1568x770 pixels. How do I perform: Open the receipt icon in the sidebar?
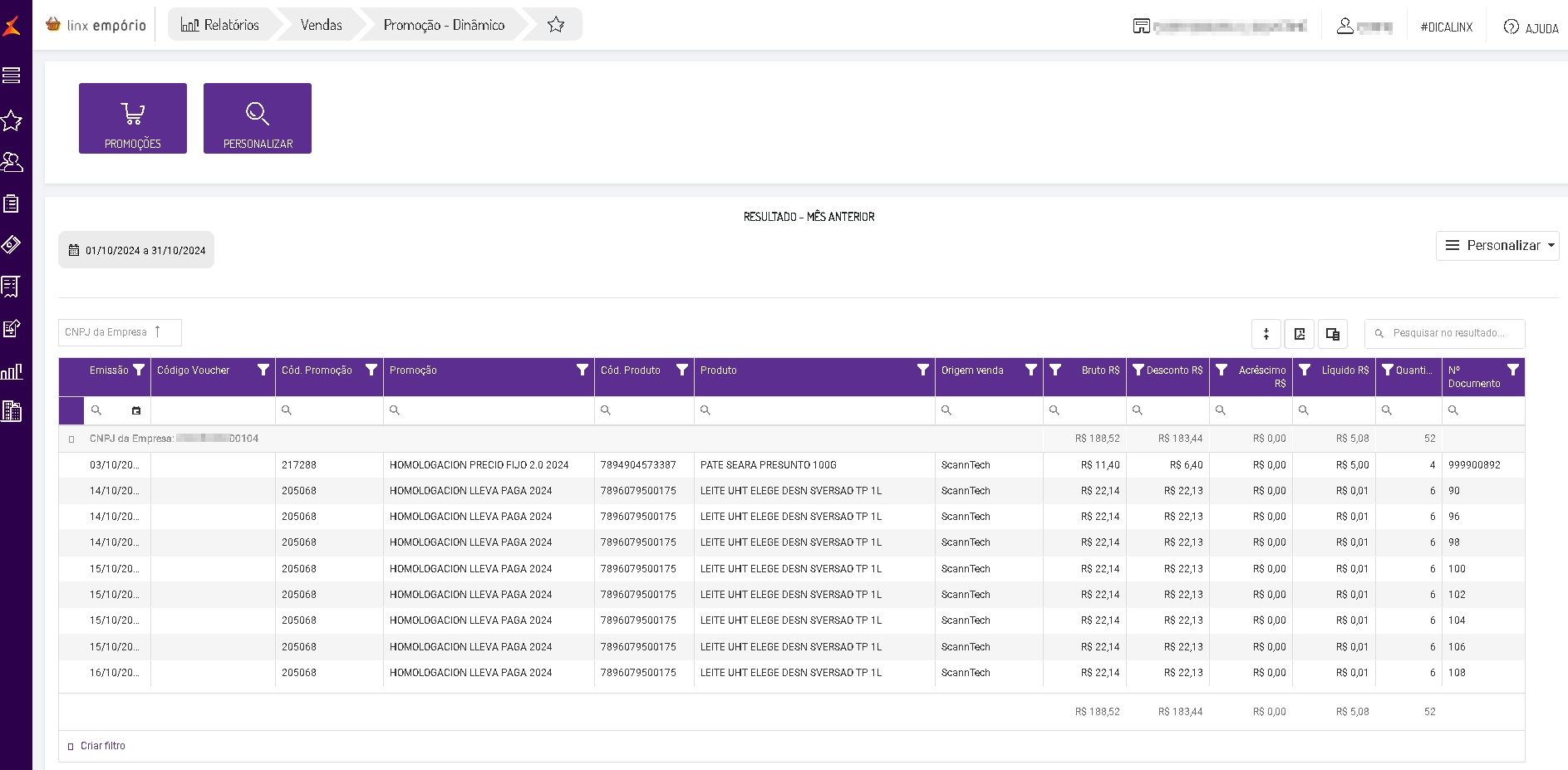(x=11, y=287)
